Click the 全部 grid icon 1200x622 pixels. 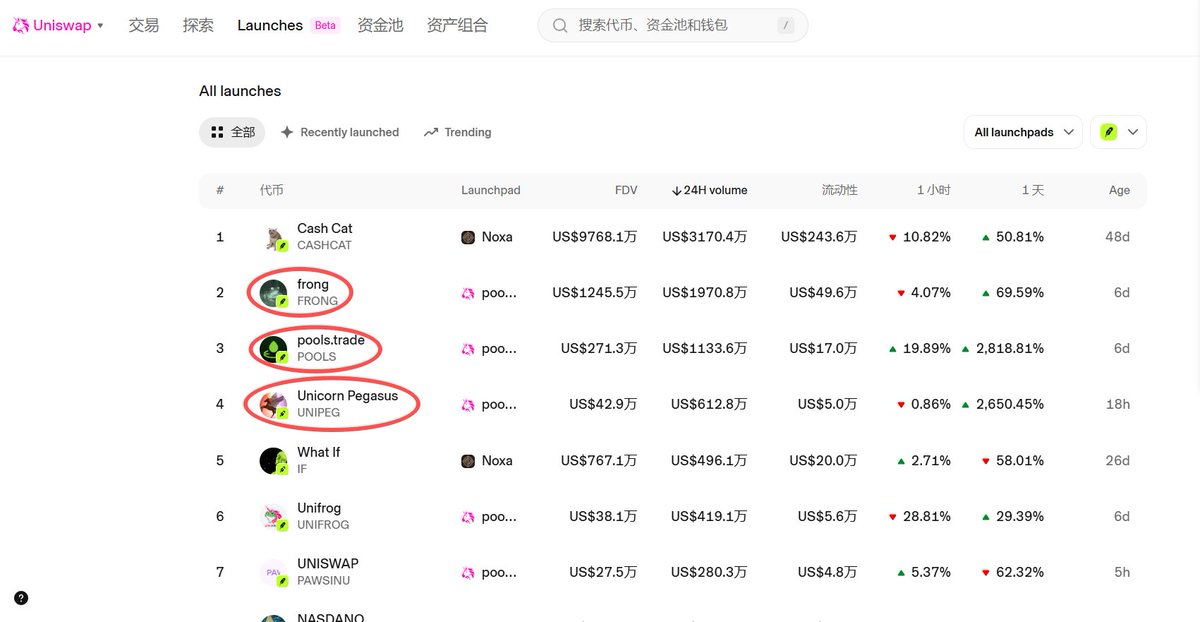click(x=217, y=132)
